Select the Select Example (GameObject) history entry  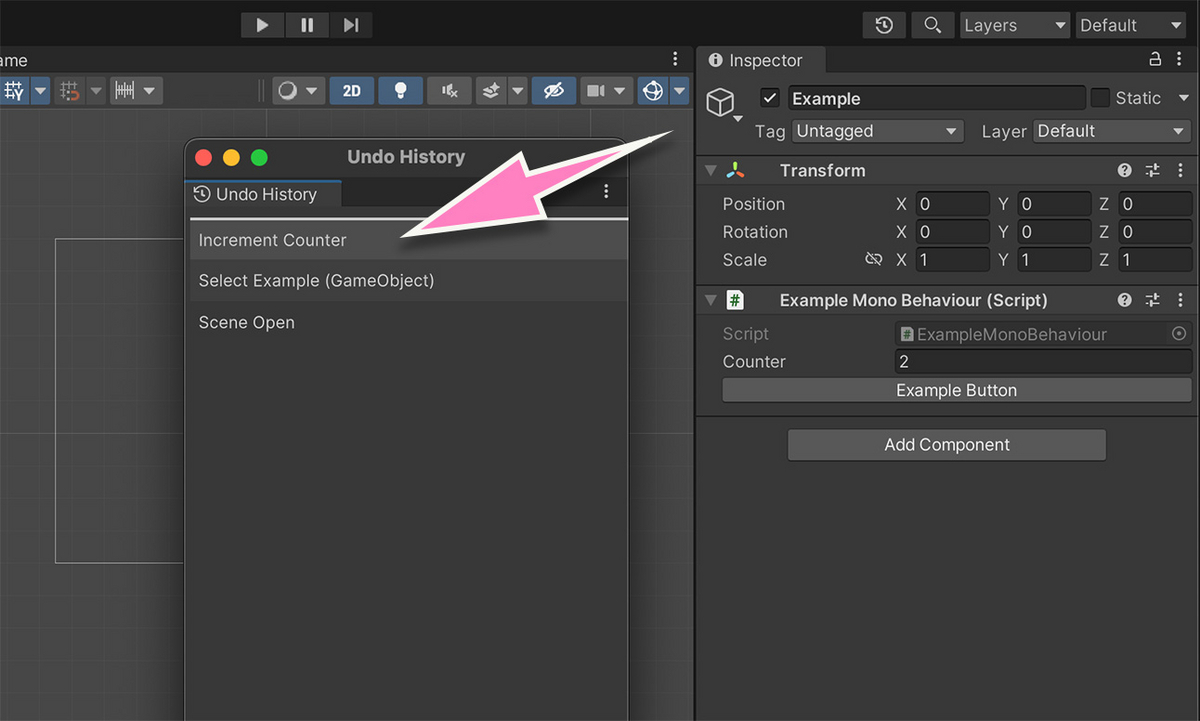click(408, 281)
